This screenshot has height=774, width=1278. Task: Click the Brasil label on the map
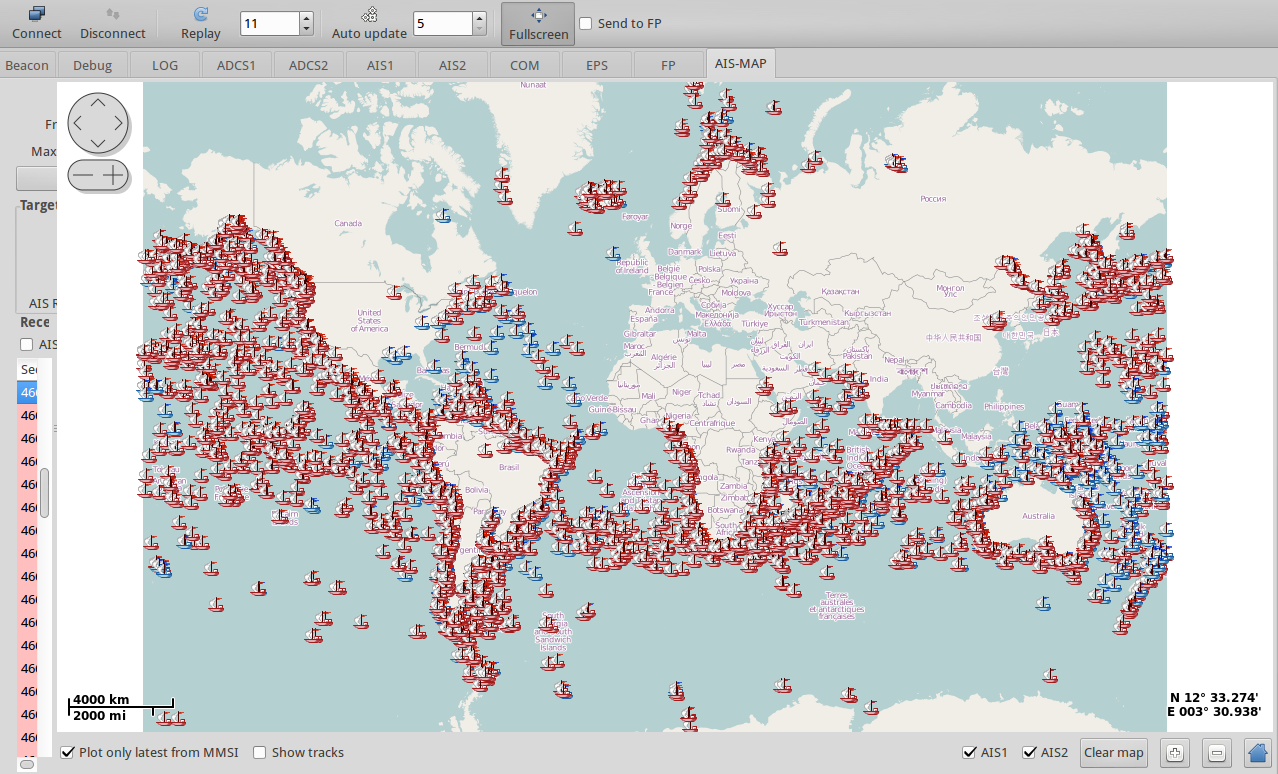coord(509,467)
